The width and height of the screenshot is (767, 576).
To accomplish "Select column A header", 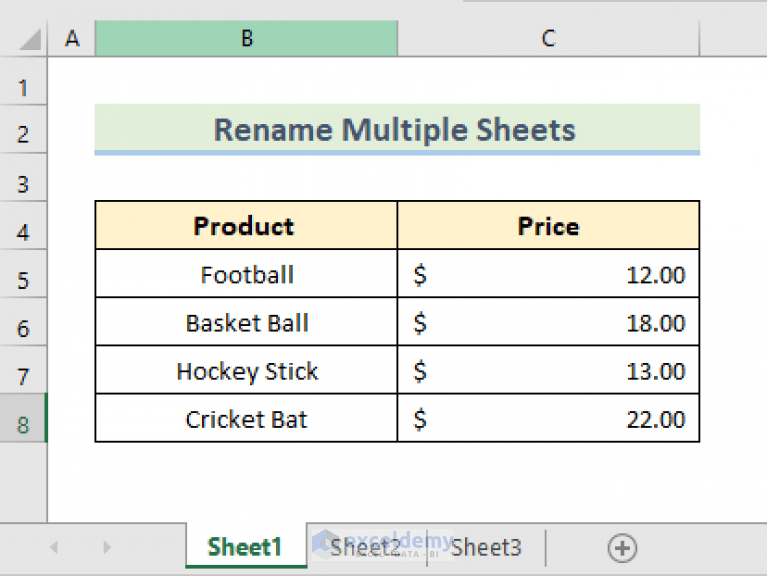I will pyautogui.click(x=72, y=38).
